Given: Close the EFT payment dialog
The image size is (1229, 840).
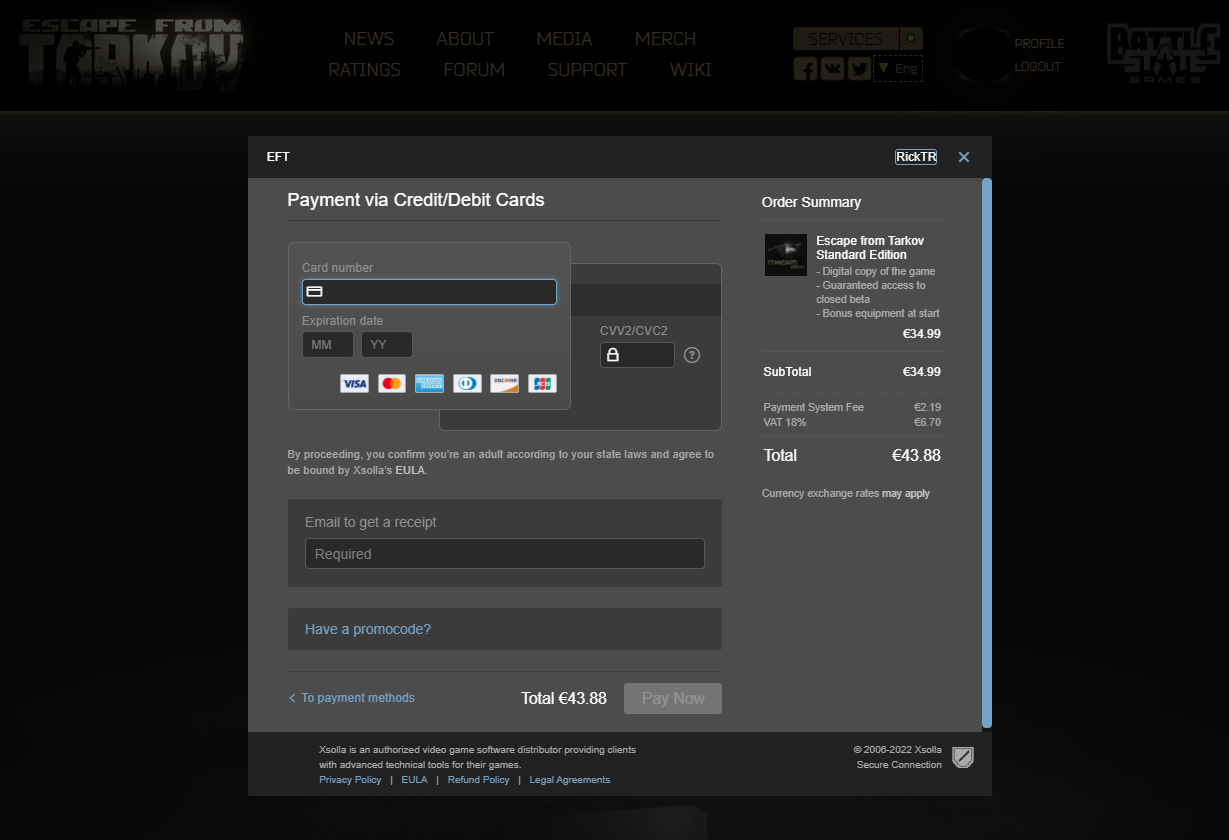Looking at the screenshot, I should click(964, 157).
